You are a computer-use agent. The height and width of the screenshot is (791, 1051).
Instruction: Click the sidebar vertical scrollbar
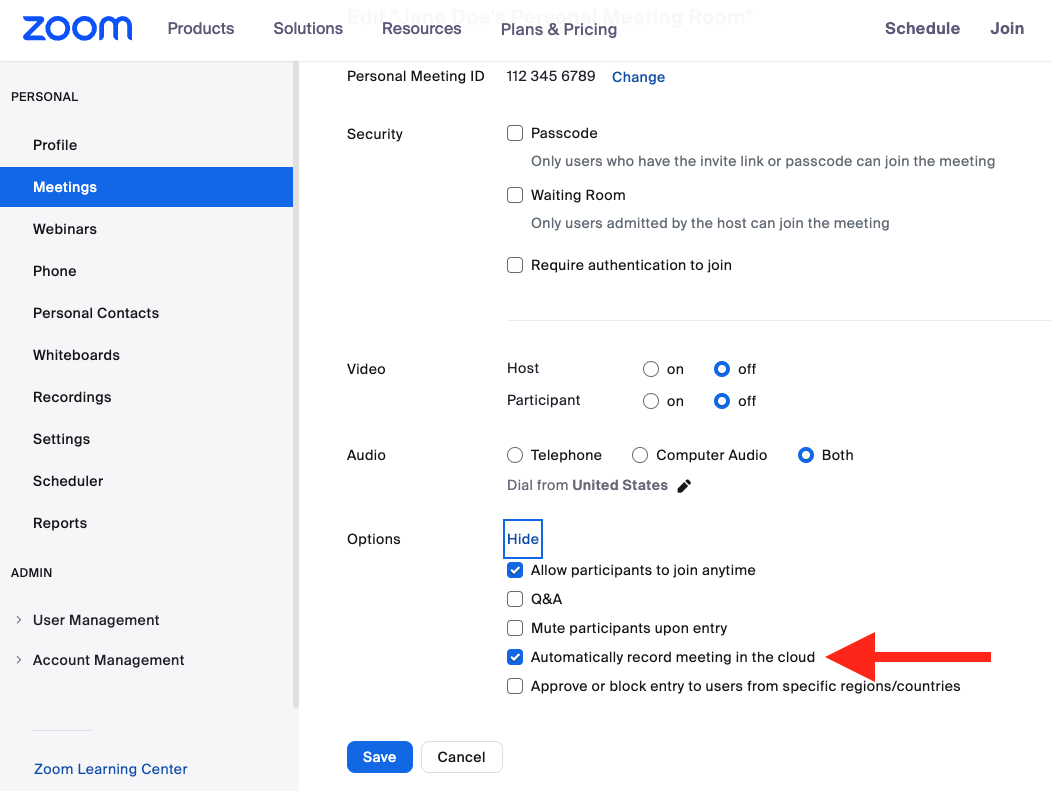point(295,380)
